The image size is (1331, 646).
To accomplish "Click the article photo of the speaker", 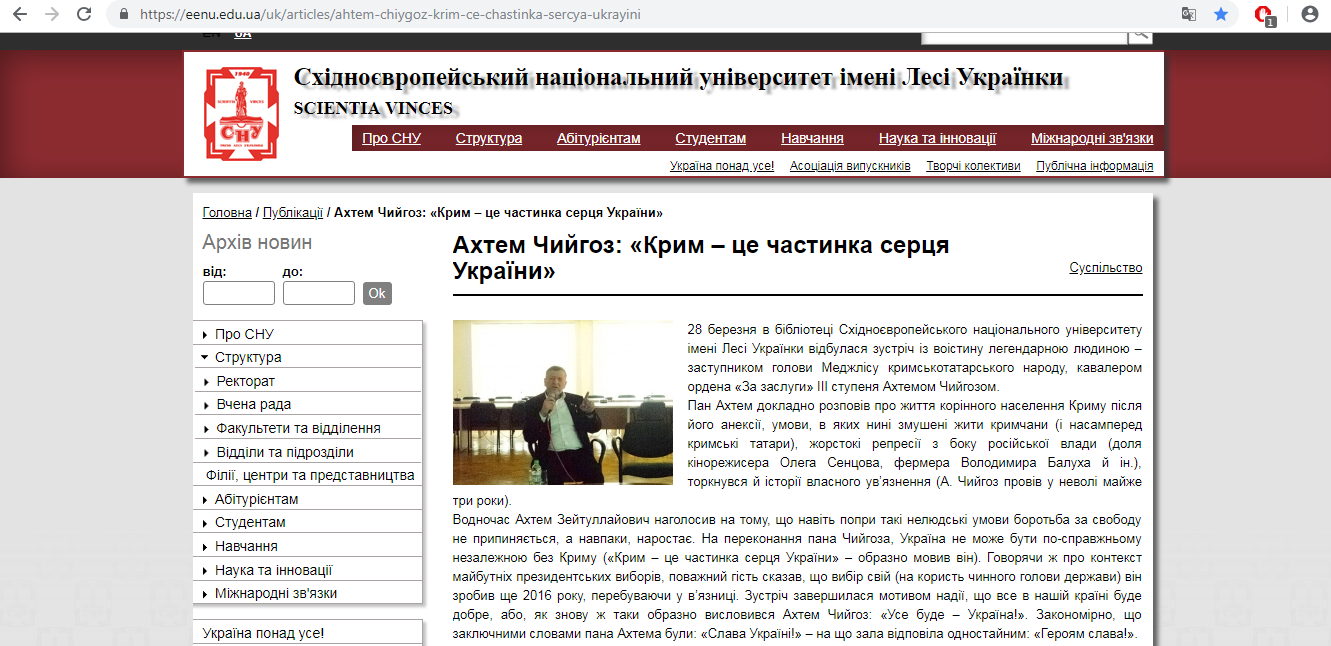I will tap(563, 402).
